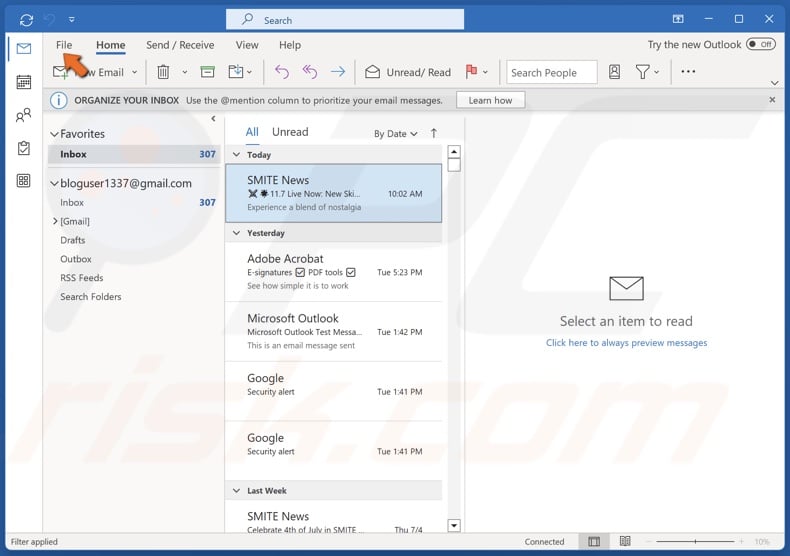790x556 pixels.
Task: Open the New Email dropdown arrow
Action: pyautogui.click(x=135, y=72)
